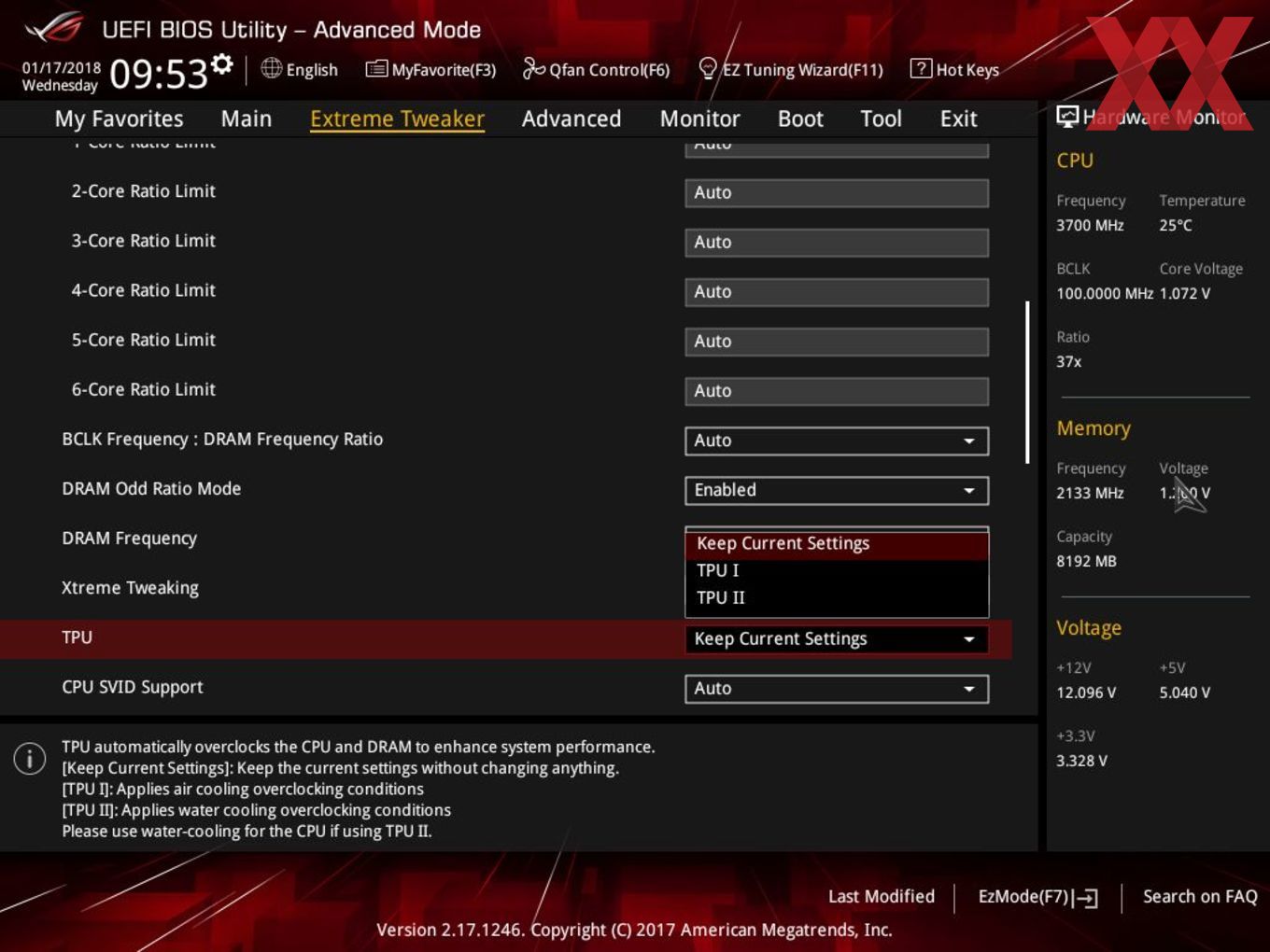
Task: Click the 37x ratio value
Action: 1068,361
